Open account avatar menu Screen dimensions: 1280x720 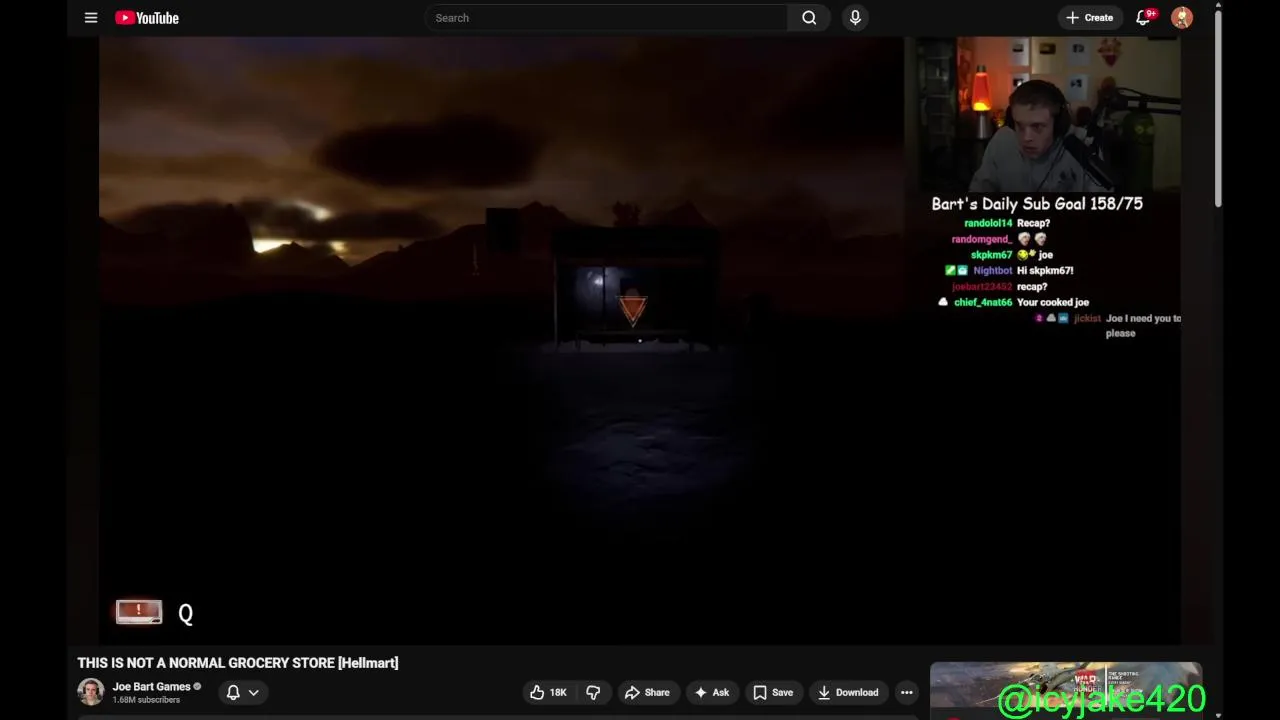pos(1182,18)
